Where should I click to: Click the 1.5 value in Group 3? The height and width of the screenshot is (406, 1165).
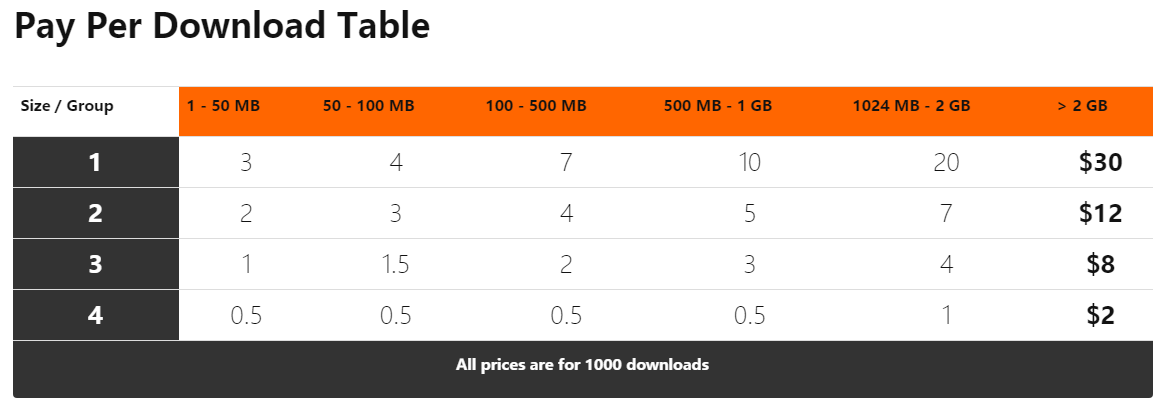pos(395,264)
